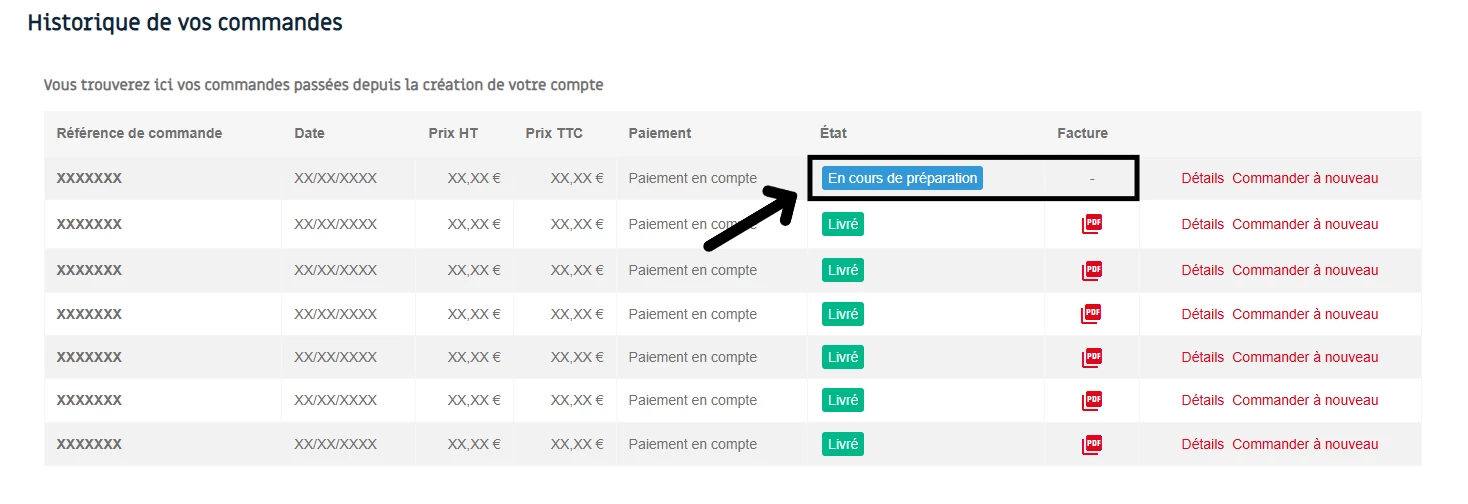Open Détails link in the last row
Screen dimensions: 1468x504
point(1202,444)
